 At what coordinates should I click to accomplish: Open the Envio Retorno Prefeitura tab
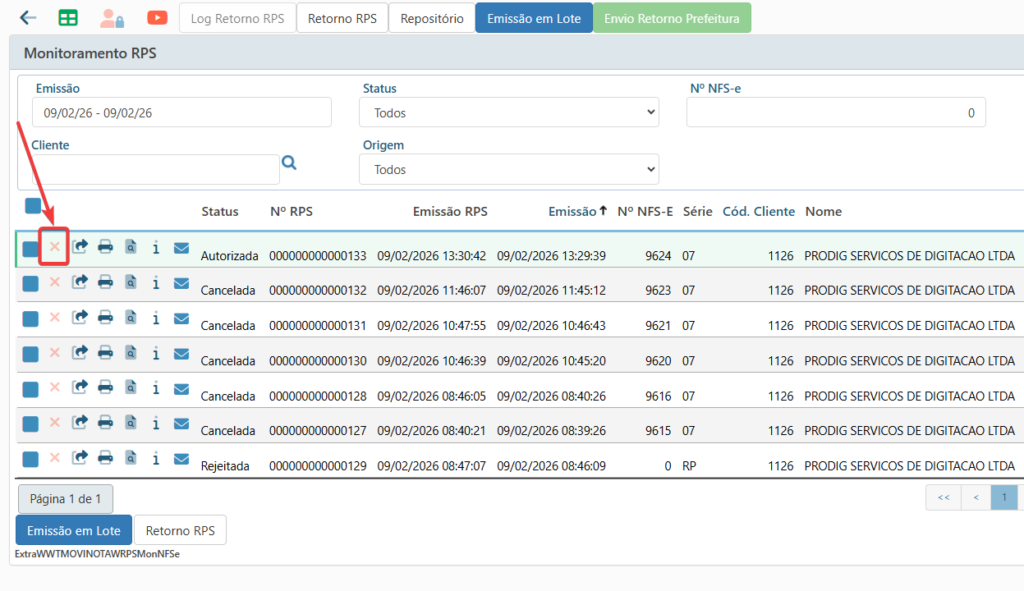coord(672,18)
